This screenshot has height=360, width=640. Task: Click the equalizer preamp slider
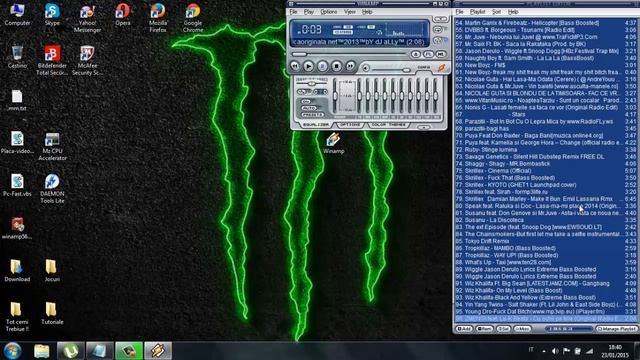pyautogui.click(x=335, y=96)
